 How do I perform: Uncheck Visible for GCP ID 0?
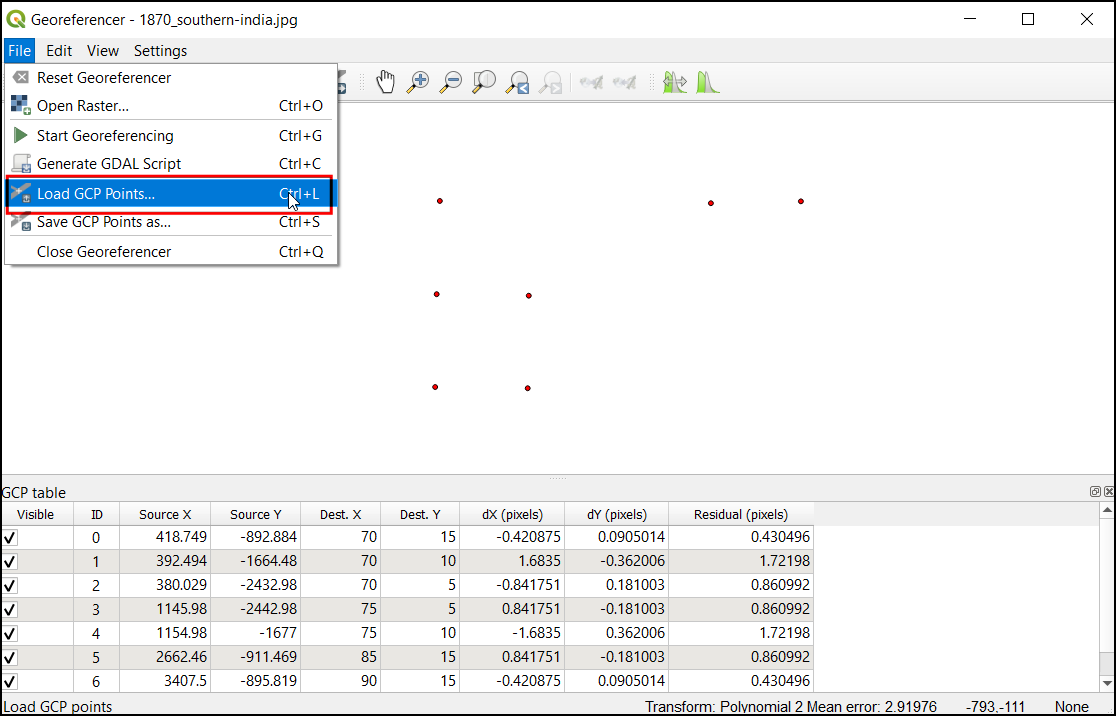[11, 537]
